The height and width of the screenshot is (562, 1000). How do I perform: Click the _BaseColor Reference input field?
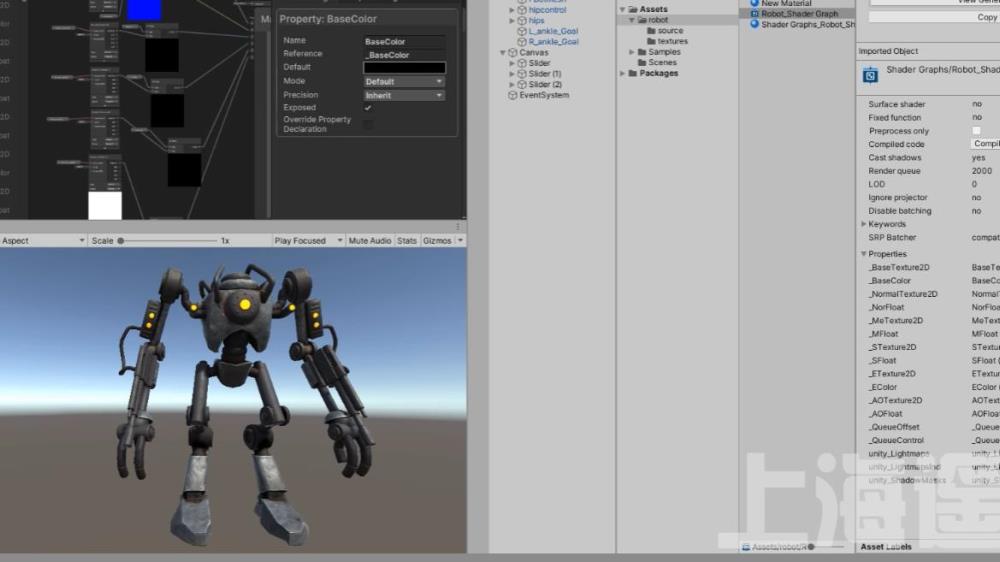404,55
